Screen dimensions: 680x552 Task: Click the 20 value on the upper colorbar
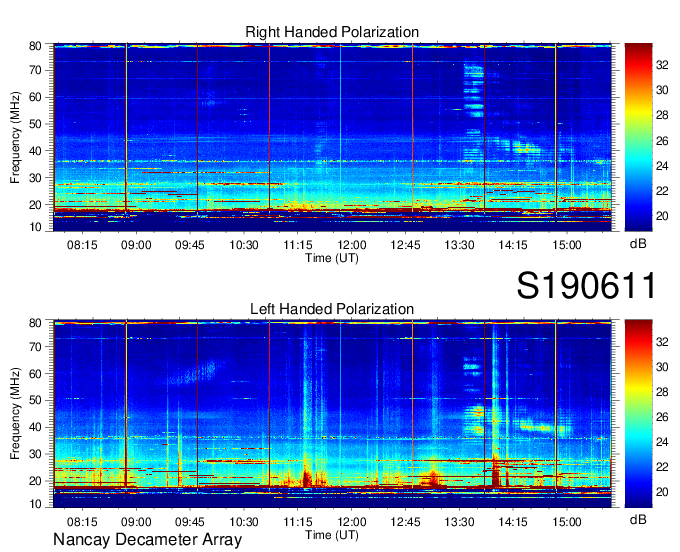pos(662,216)
